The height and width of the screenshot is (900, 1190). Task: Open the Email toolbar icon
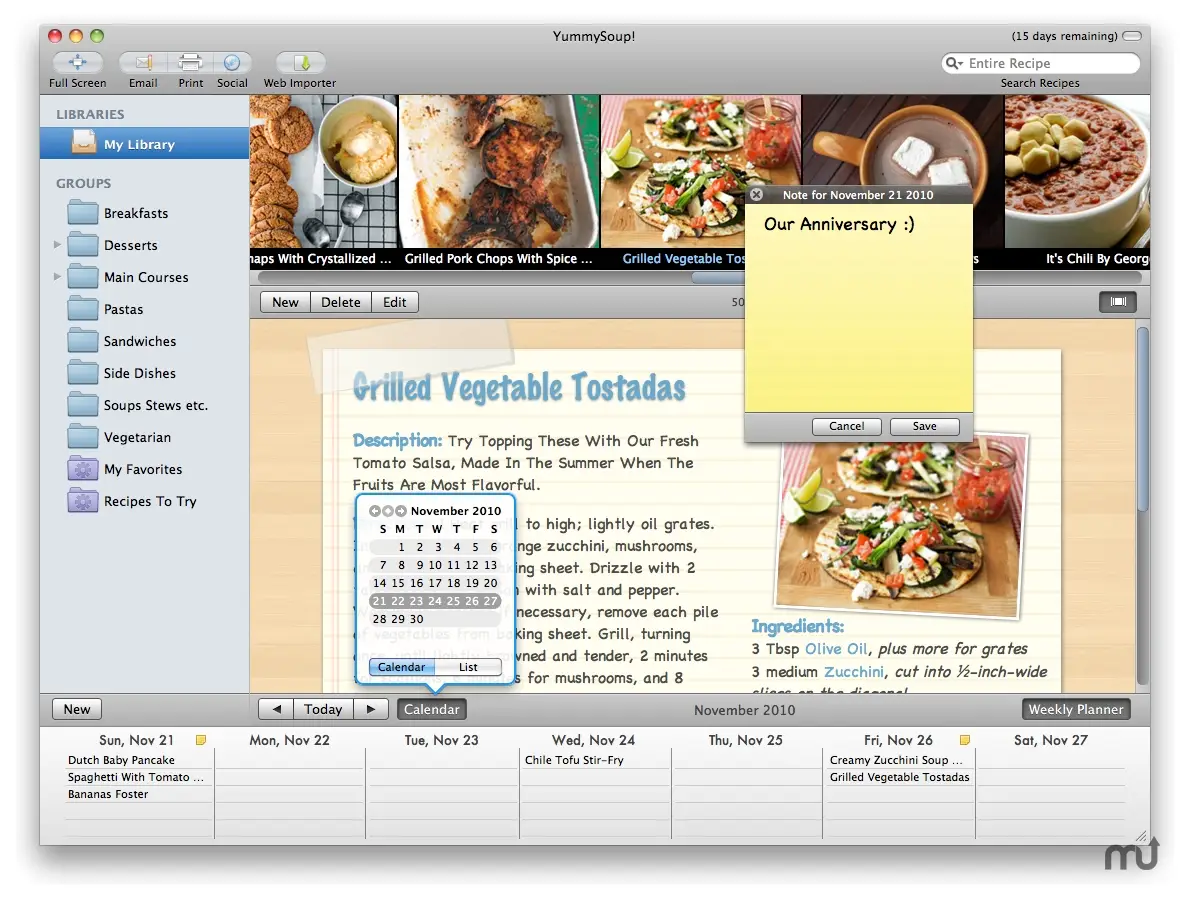pyautogui.click(x=143, y=62)
